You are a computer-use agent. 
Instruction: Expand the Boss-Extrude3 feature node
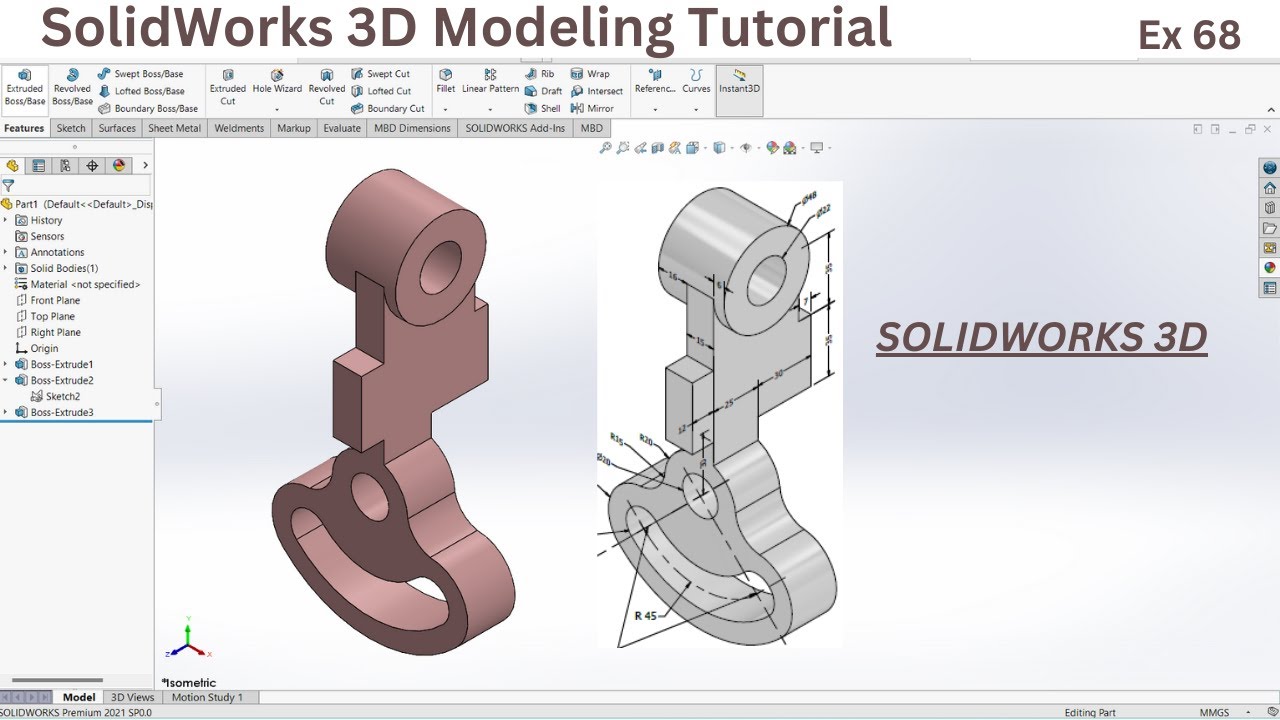[6, 412]
